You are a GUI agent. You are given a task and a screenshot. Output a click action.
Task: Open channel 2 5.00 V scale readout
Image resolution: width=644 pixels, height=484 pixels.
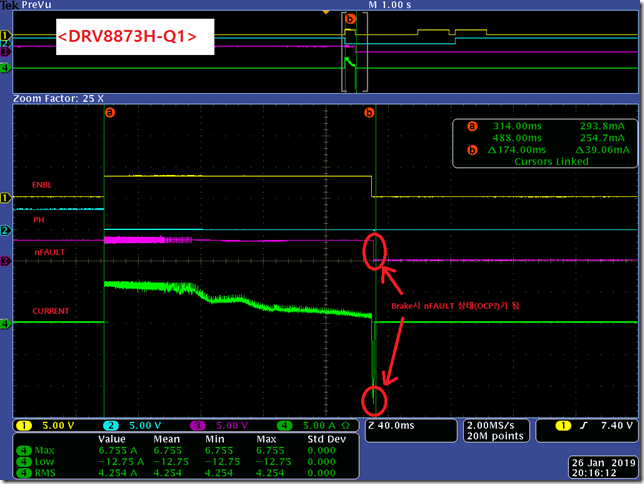click(x=145, y=426)
